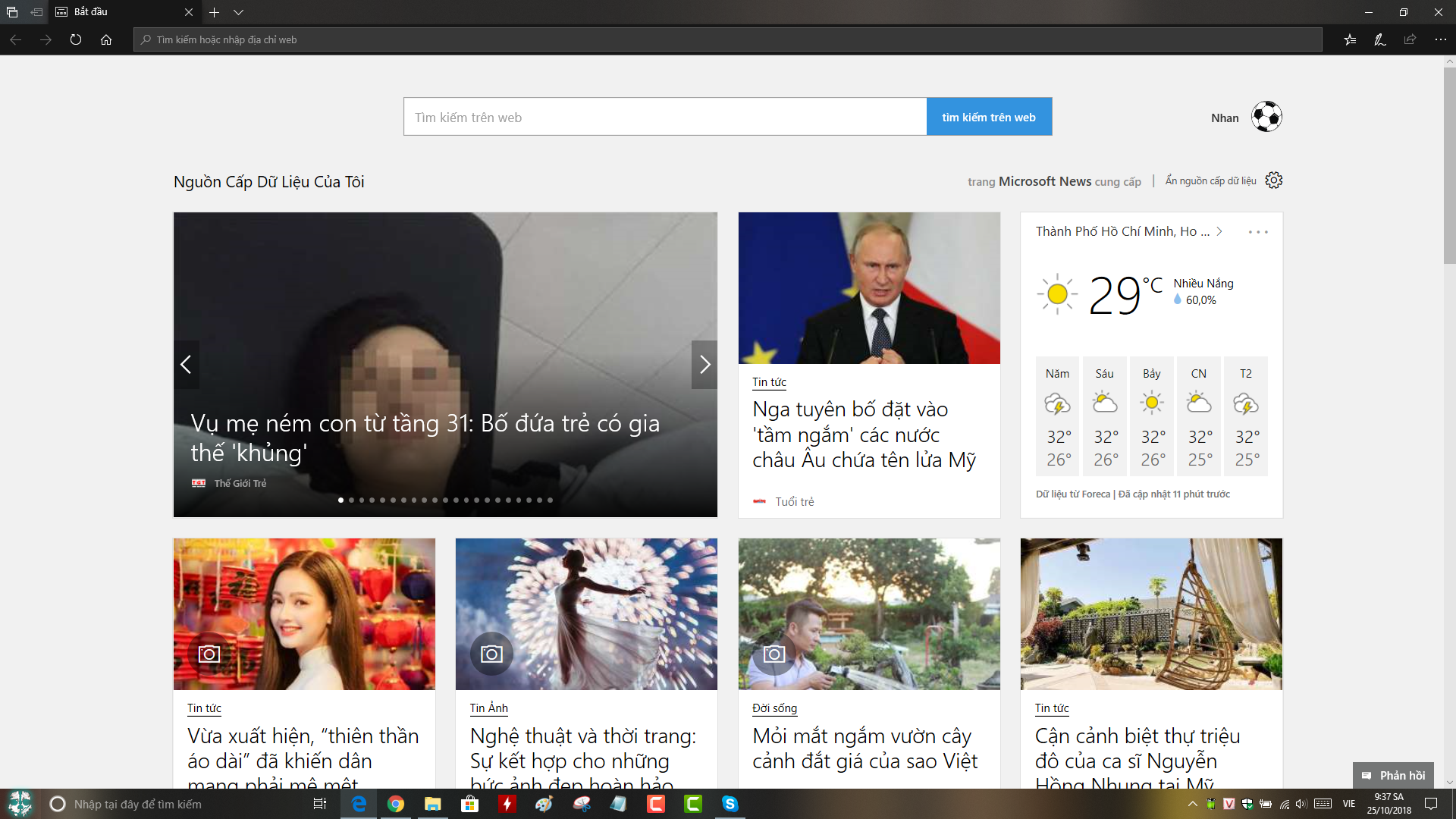Show next carousel headline arrow

(704, 365)
